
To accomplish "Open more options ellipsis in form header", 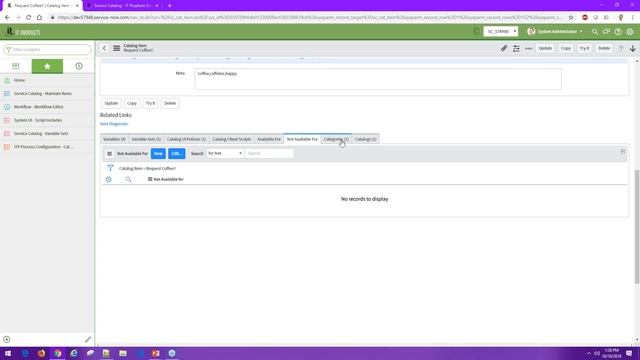I will pos(528,49).
